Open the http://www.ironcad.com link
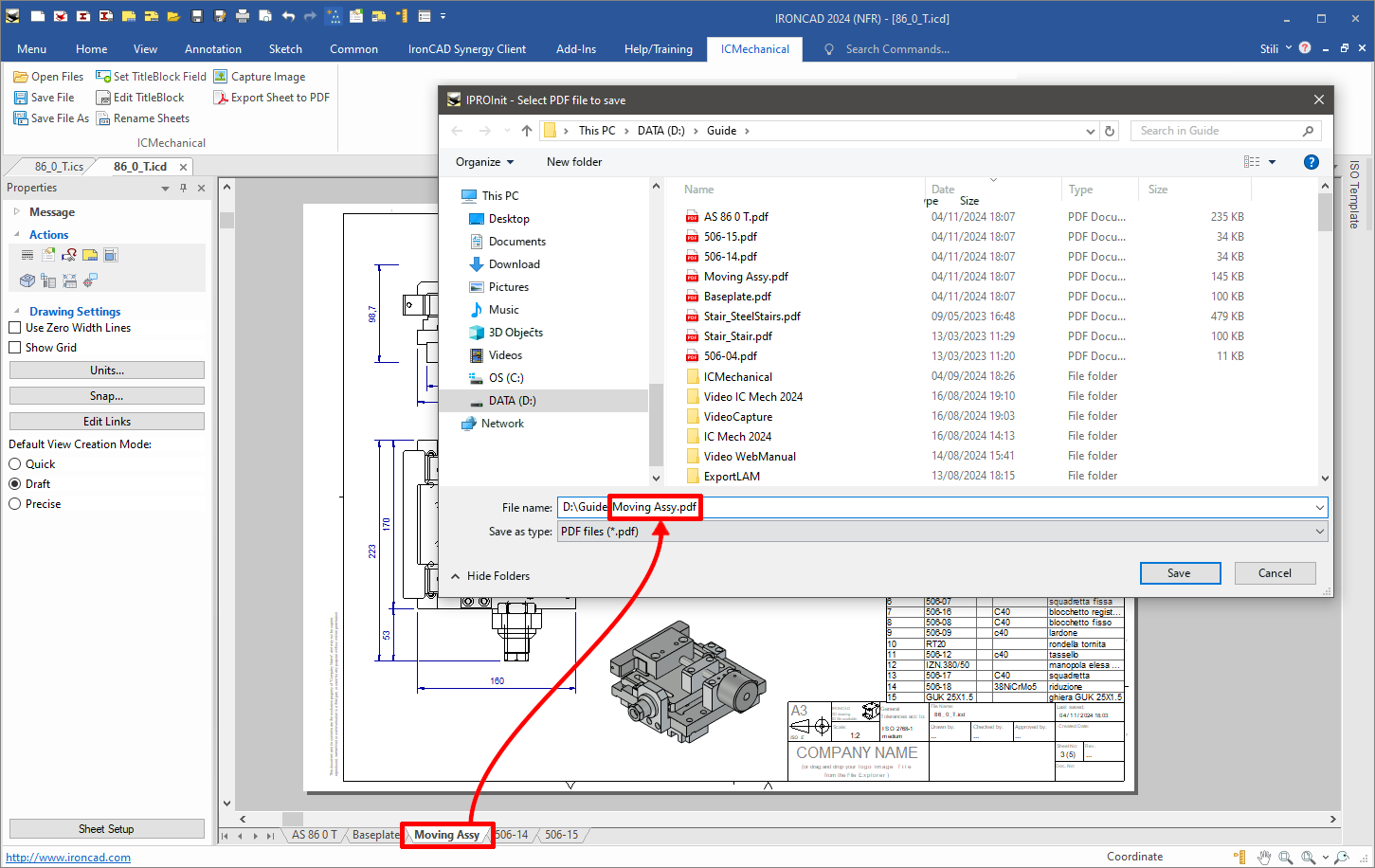1375x868 pixels. 68,858
